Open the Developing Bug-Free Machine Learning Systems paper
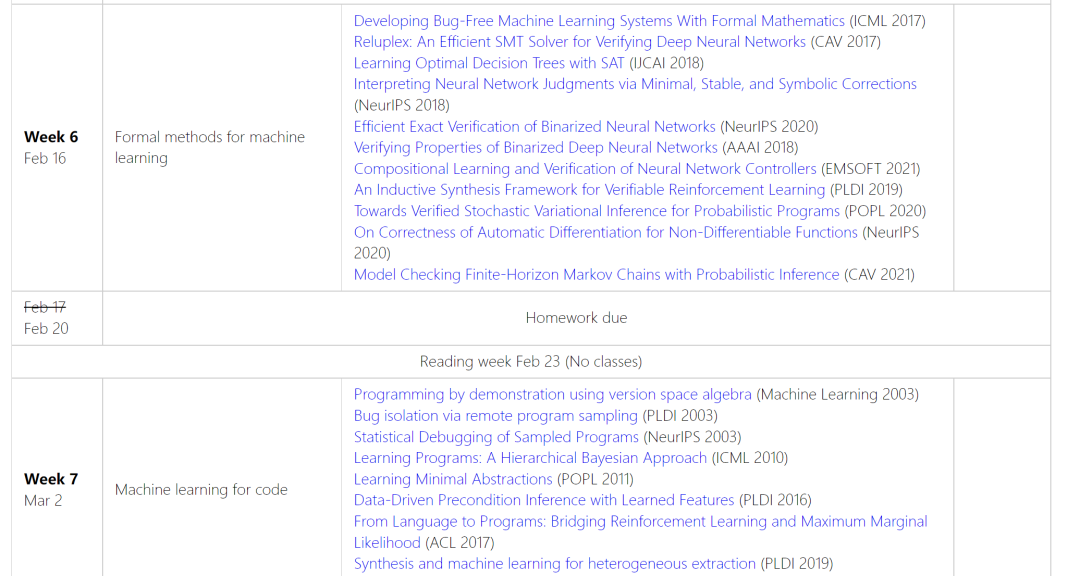This screenshot has height=576, width=1080. tap(599, 21)
